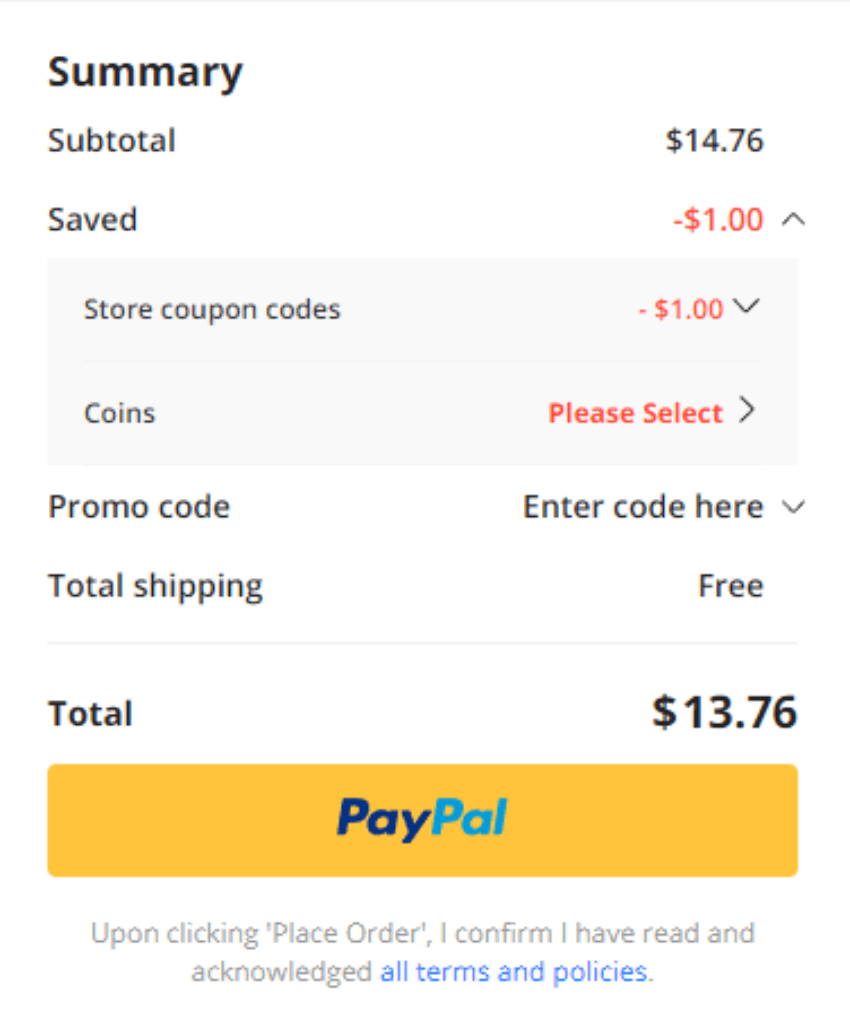Click the Coins row label
Image resolution: width=850 pixels, height=1024 pixels.
(120, 413)
